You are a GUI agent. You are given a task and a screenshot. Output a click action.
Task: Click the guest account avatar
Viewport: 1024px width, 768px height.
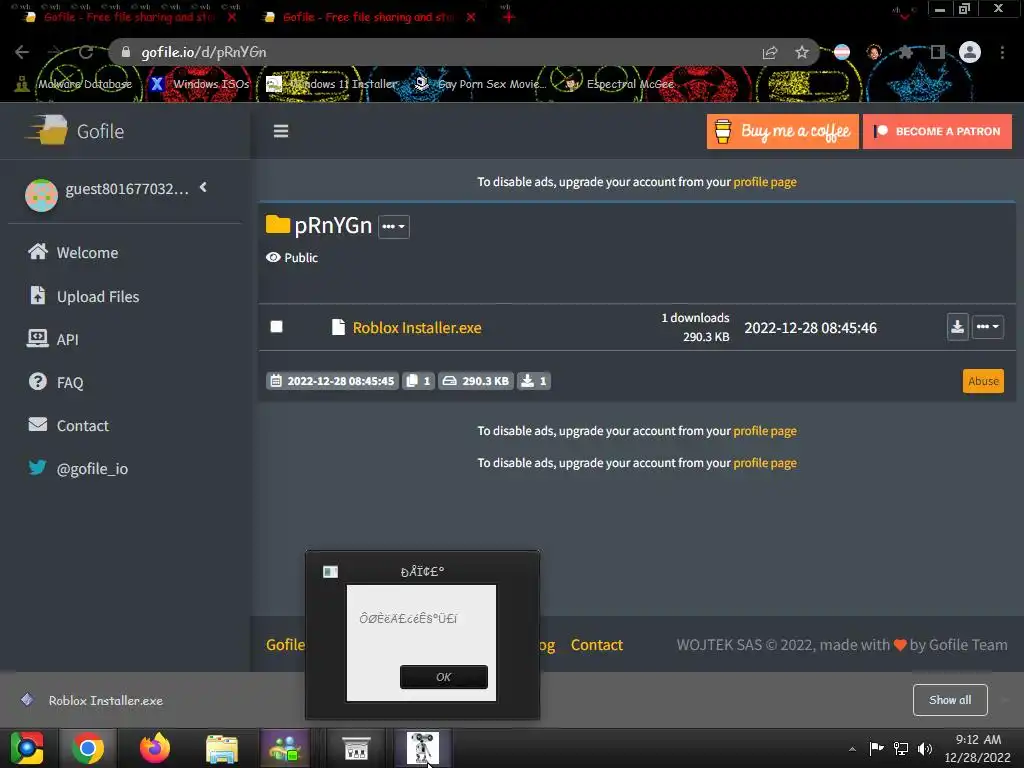pos(41,195)
